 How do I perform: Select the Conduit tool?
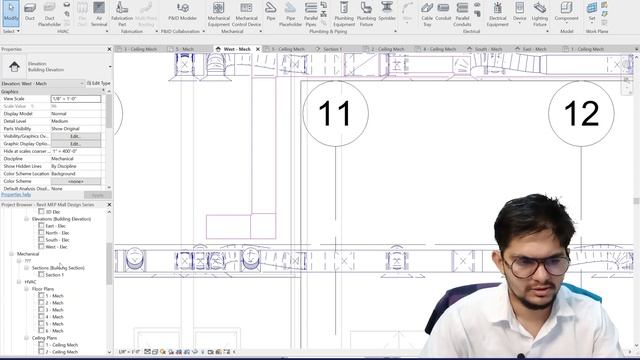coord(443,11)
